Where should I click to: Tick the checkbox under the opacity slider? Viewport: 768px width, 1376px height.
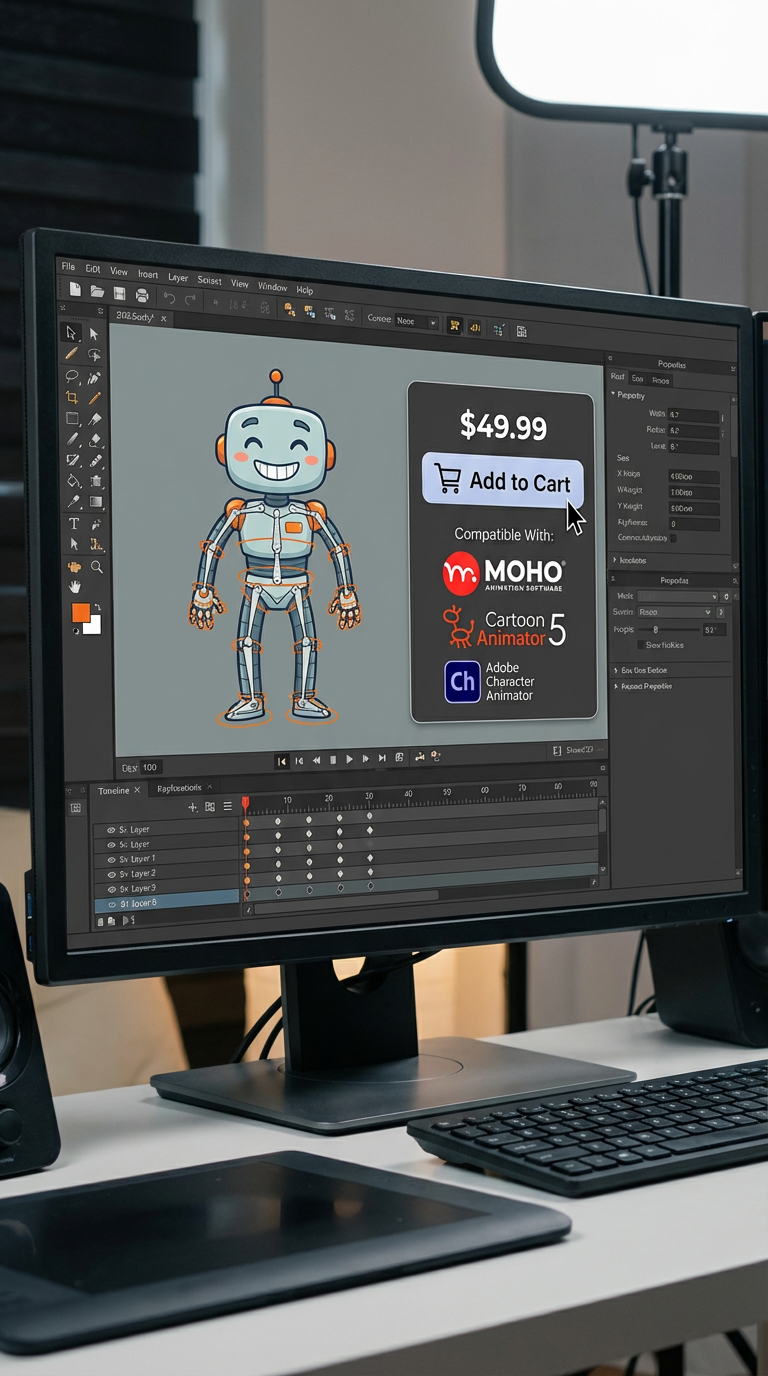pos(641,645)
